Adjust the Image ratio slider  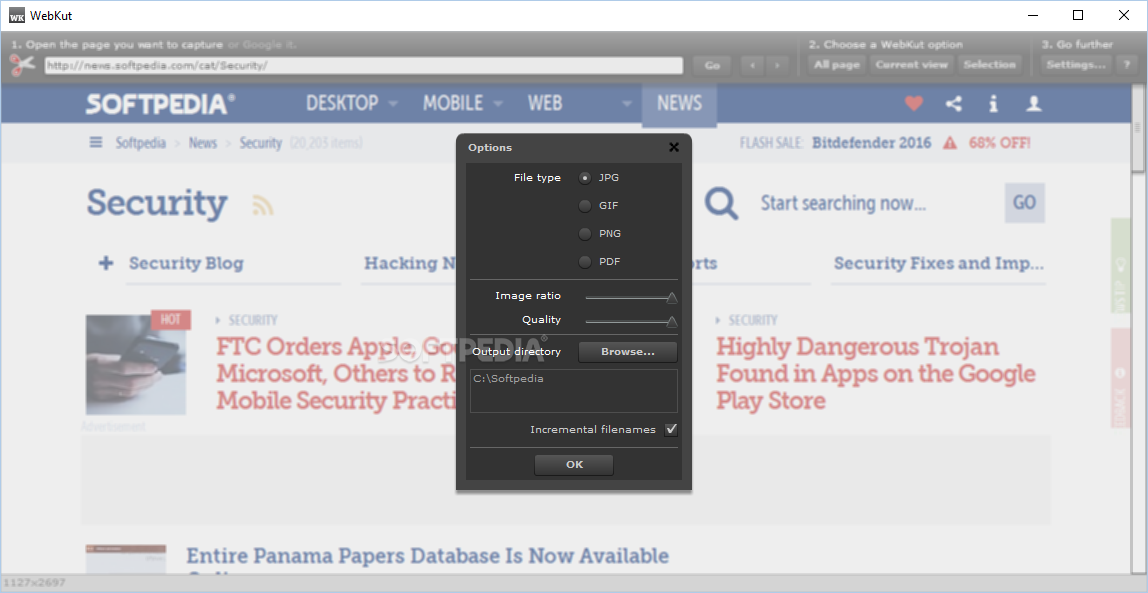click(x=632, y=297)
